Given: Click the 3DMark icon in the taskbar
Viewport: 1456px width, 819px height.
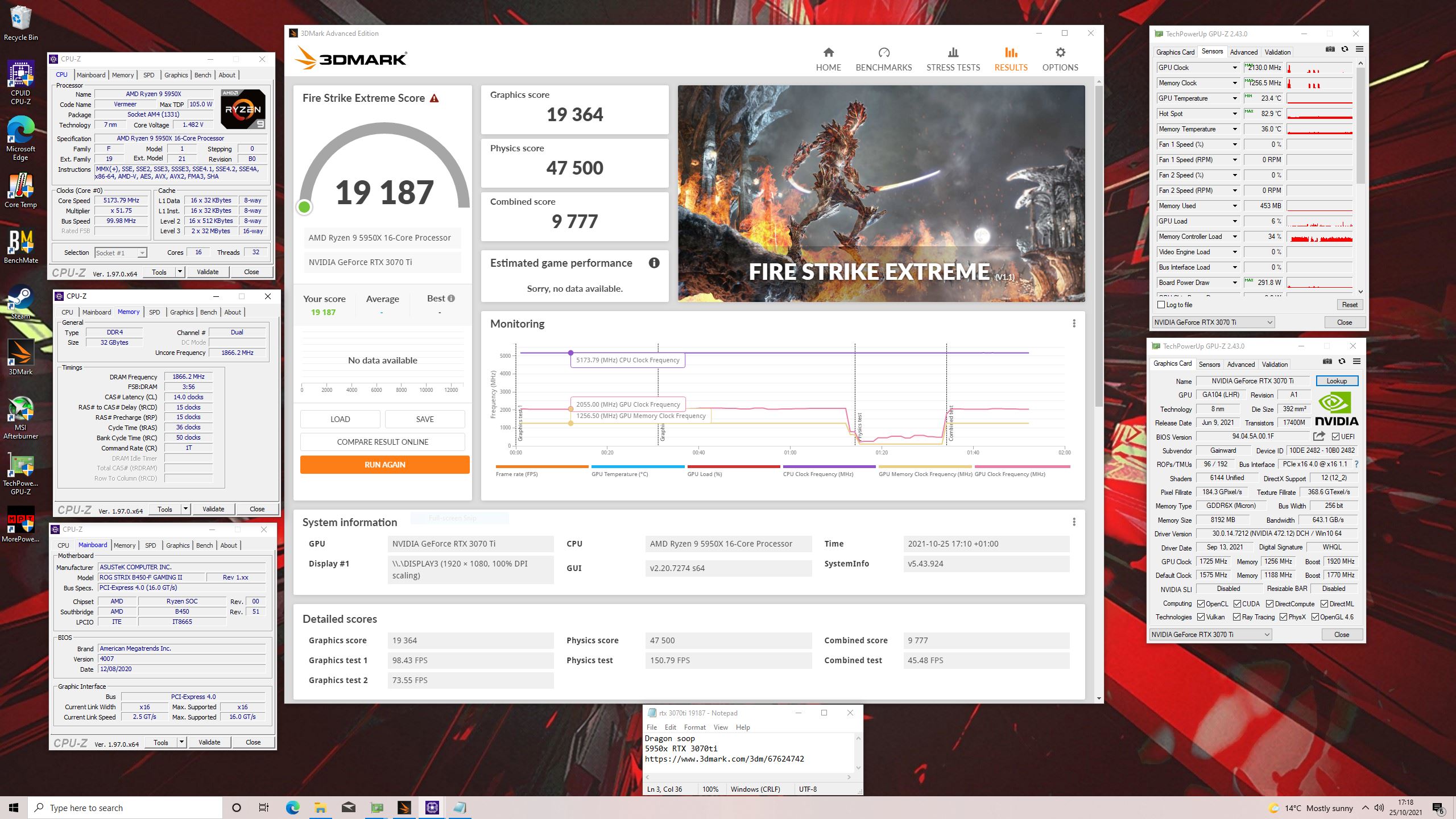Looking at the screenshot, I should (x=404, y=808).
